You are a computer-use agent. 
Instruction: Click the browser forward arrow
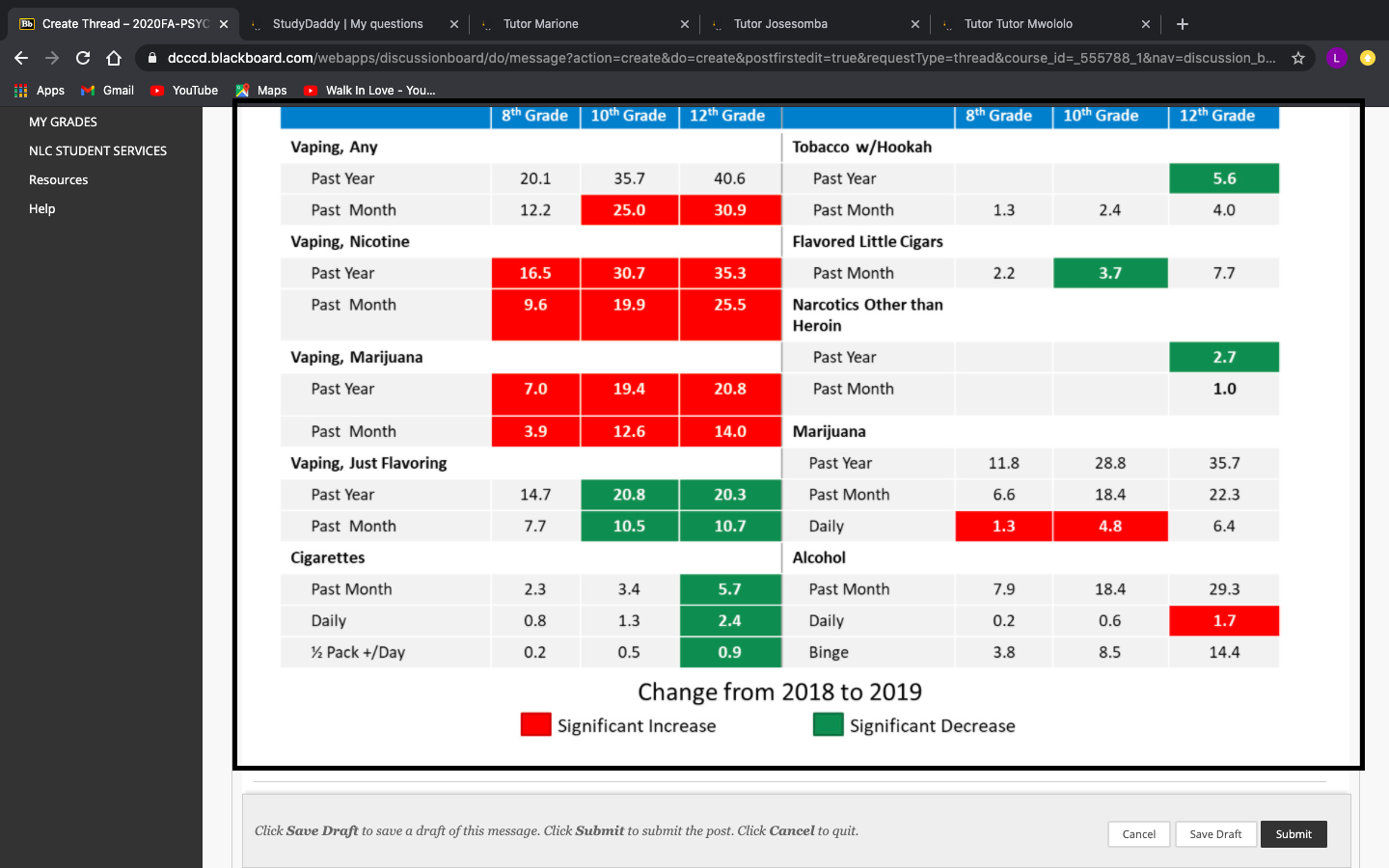coord(52,58)
